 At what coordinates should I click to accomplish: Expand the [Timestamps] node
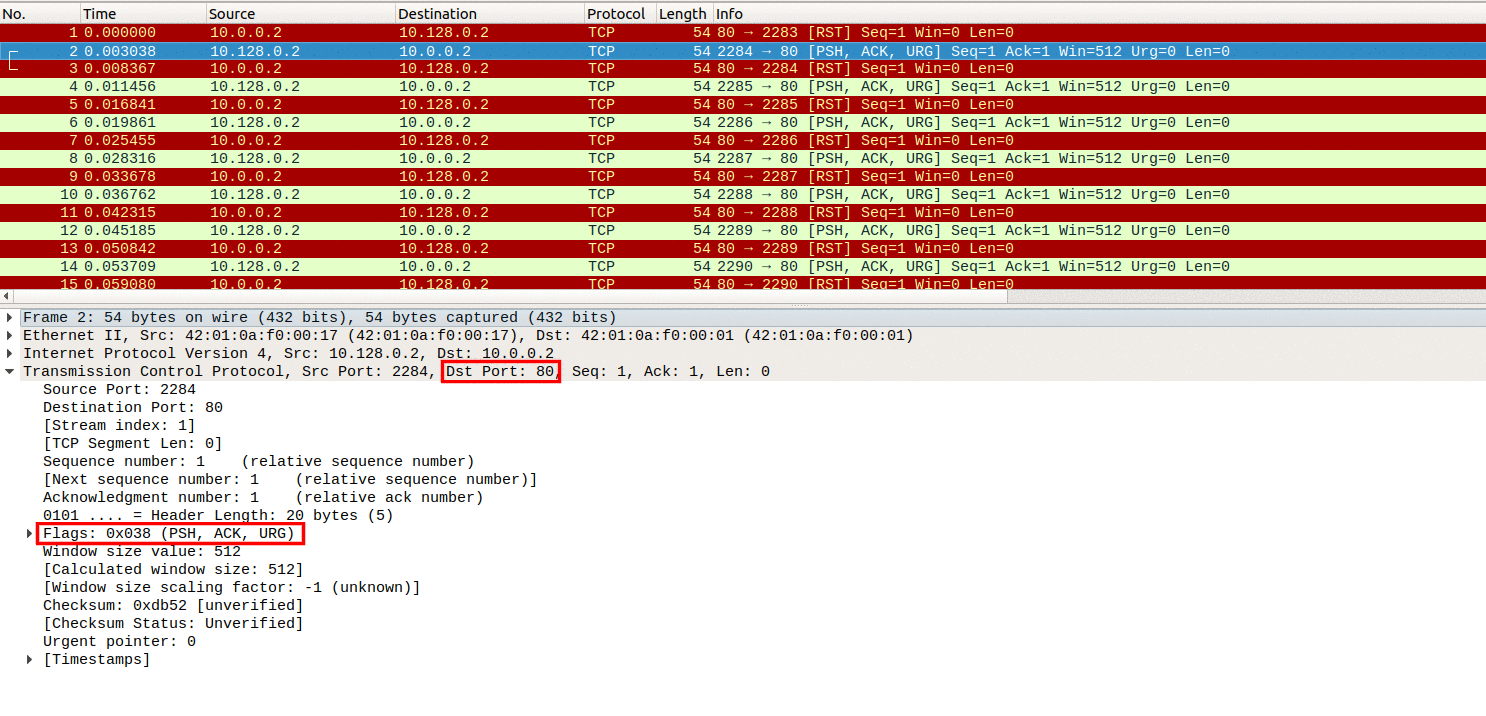point(30,660)
